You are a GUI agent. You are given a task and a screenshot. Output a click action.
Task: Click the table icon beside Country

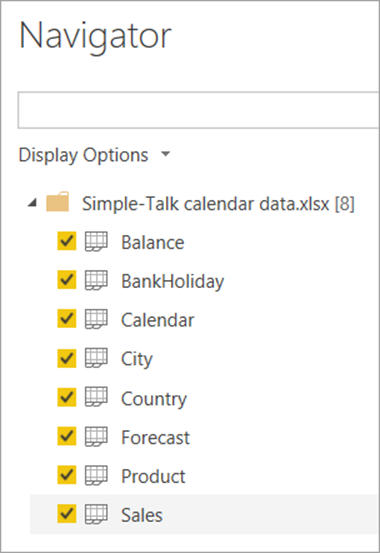tap(96, 397)
